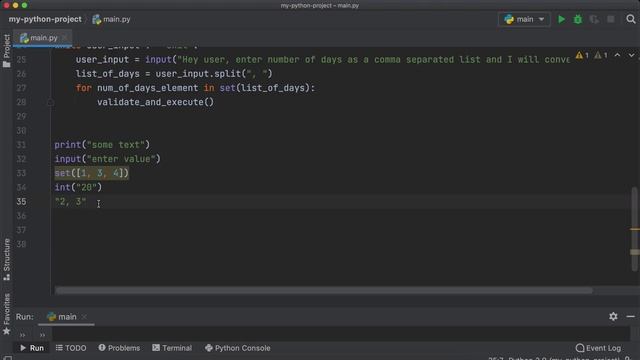Start debugging with the green bug icon
This screenshot has height=360, width=640.
[x=578, y=19]
